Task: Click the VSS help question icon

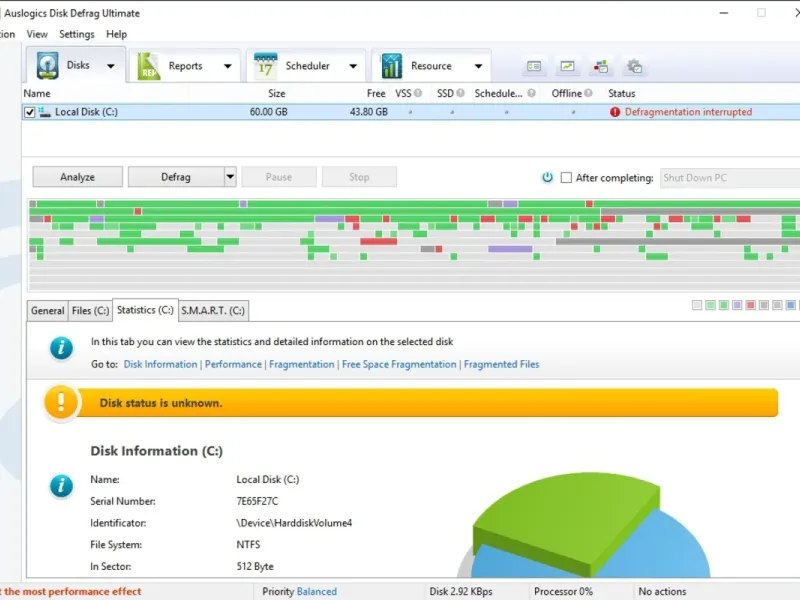Action: pos(418,93)
